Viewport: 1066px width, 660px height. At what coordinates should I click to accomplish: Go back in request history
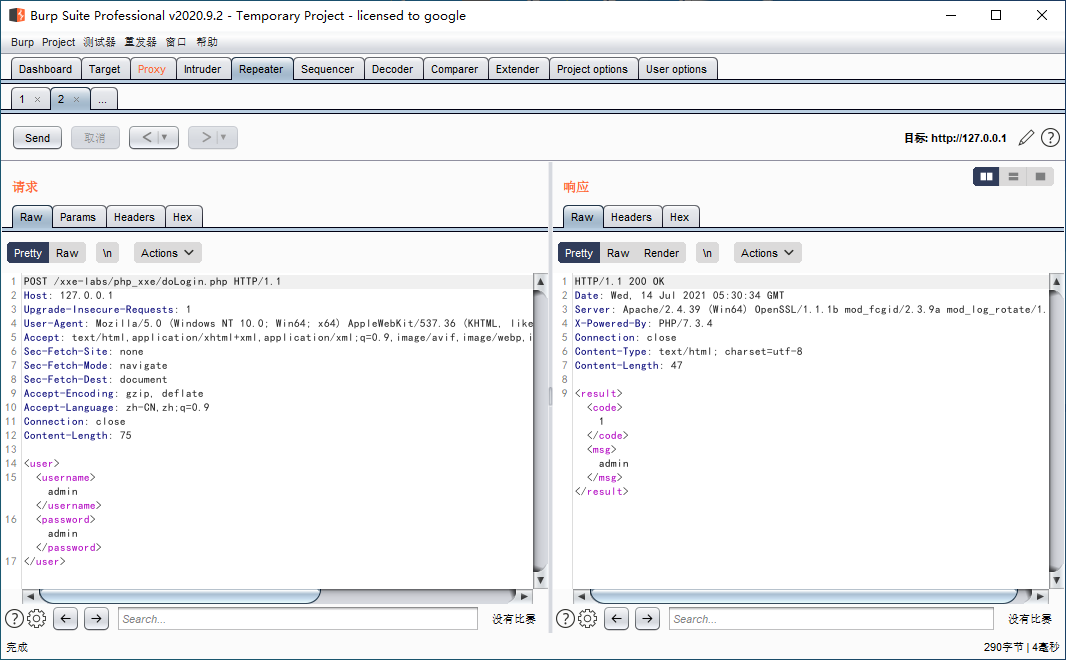[147, 137]
